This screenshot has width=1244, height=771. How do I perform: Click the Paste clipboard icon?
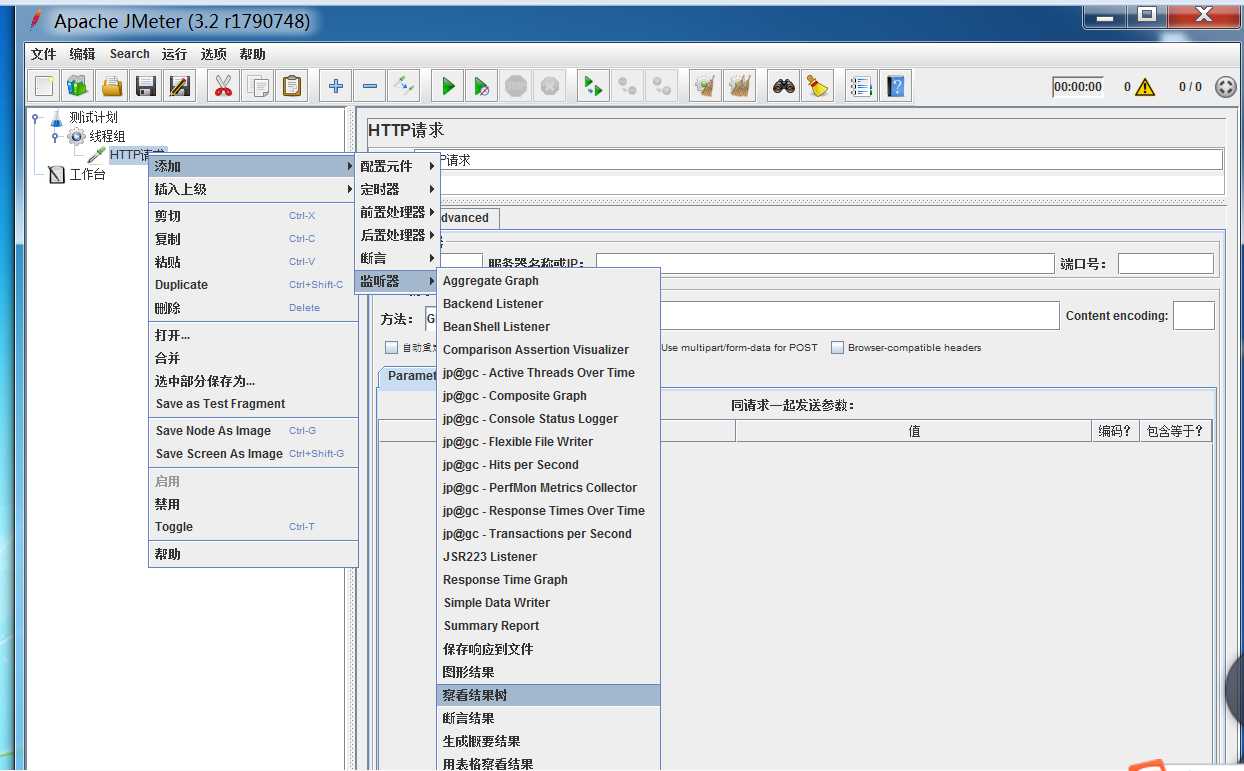tap(291, 86)
